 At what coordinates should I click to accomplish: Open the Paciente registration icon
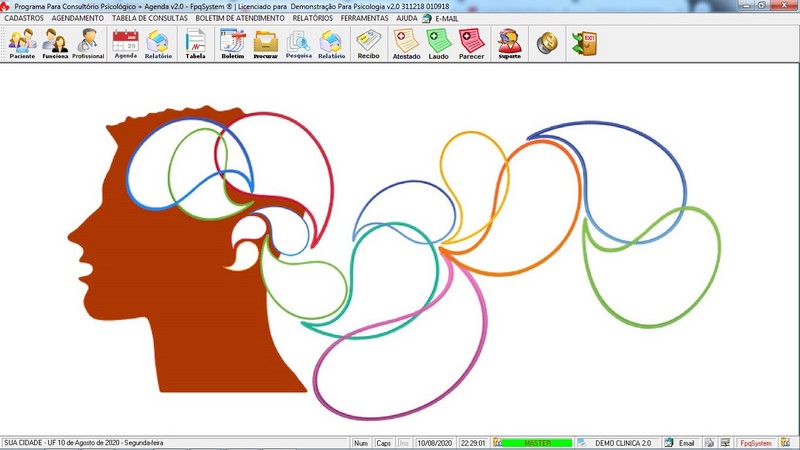[x=22, y=43]
